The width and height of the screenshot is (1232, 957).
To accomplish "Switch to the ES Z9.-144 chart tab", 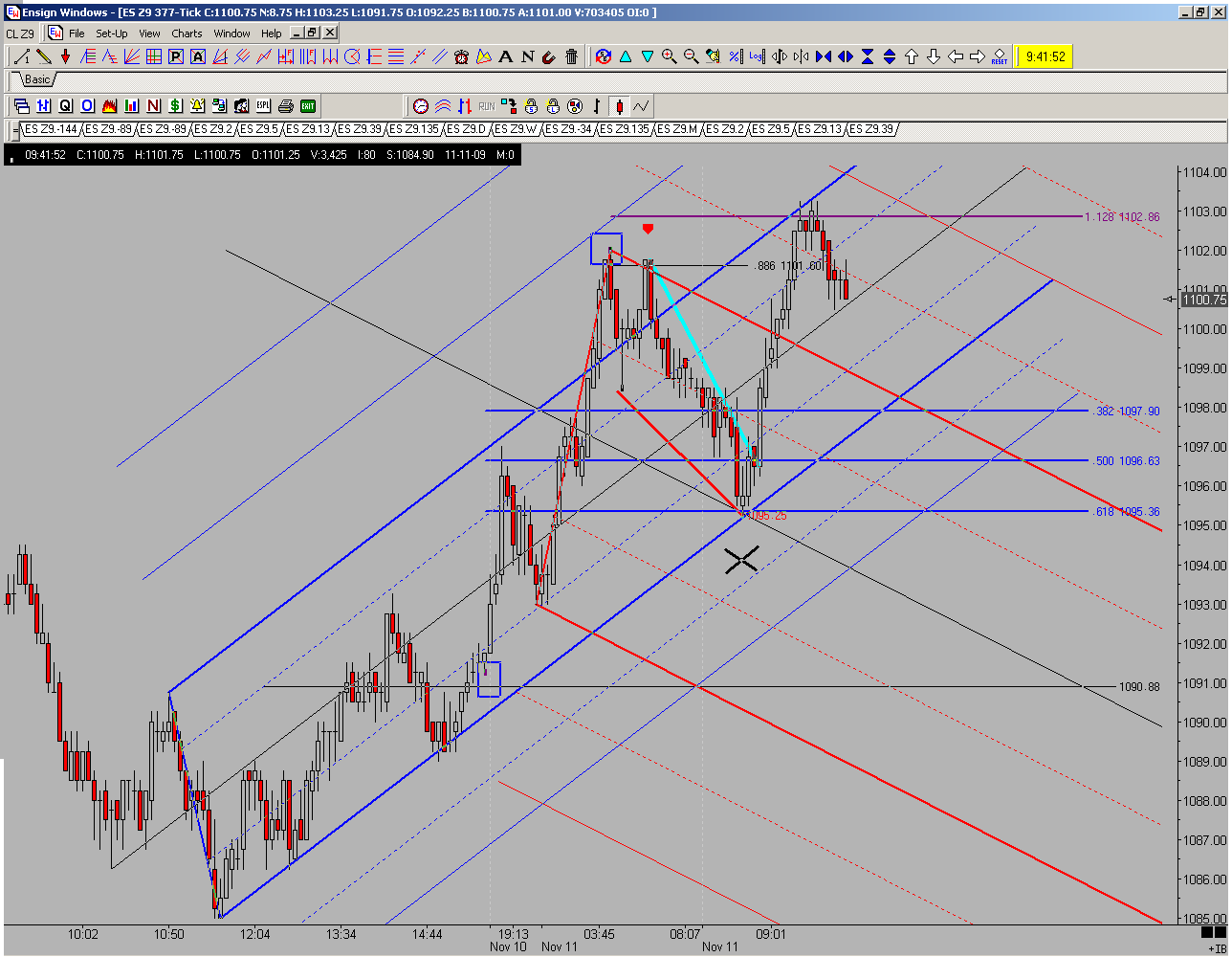I will [50, 129].
